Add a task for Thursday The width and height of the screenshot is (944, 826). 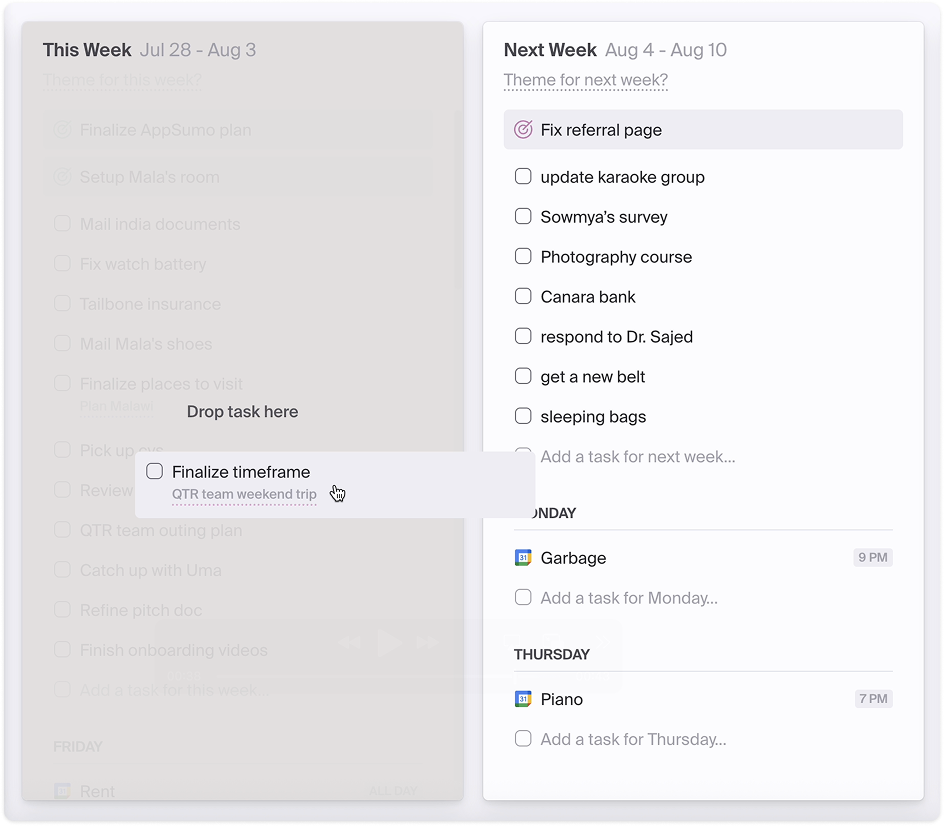(x=632, y=739)
